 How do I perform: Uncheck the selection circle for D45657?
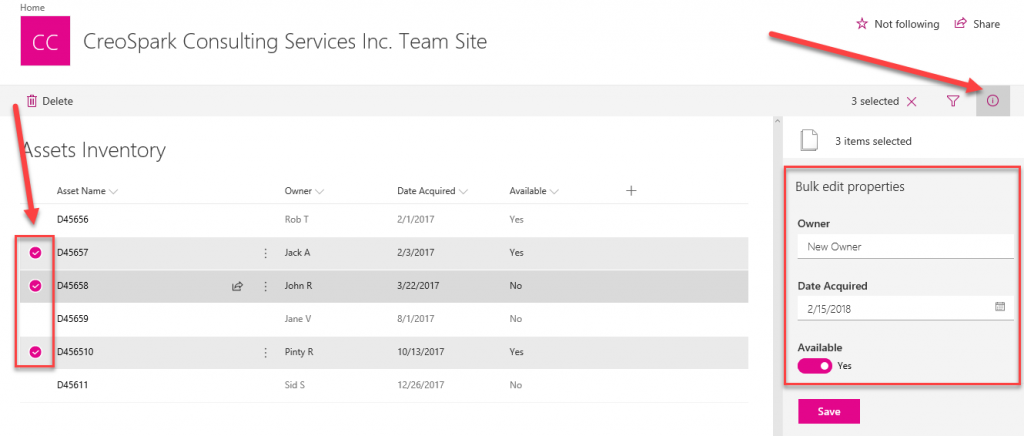pyautogui.click(x=36, y=253)
